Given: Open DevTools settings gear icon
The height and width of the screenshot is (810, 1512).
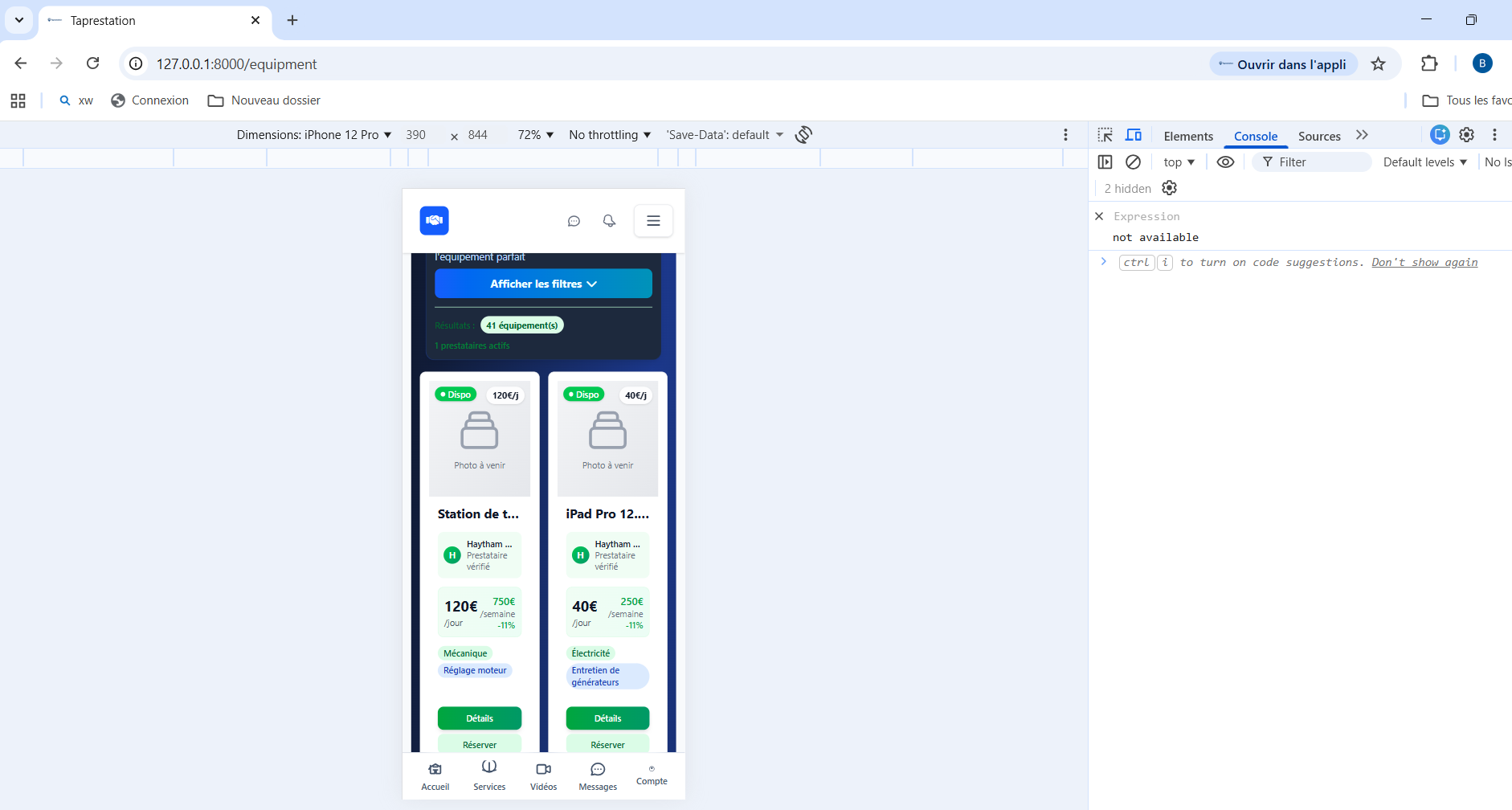Looking at the screenshot, I should [x=1466, y=135].
